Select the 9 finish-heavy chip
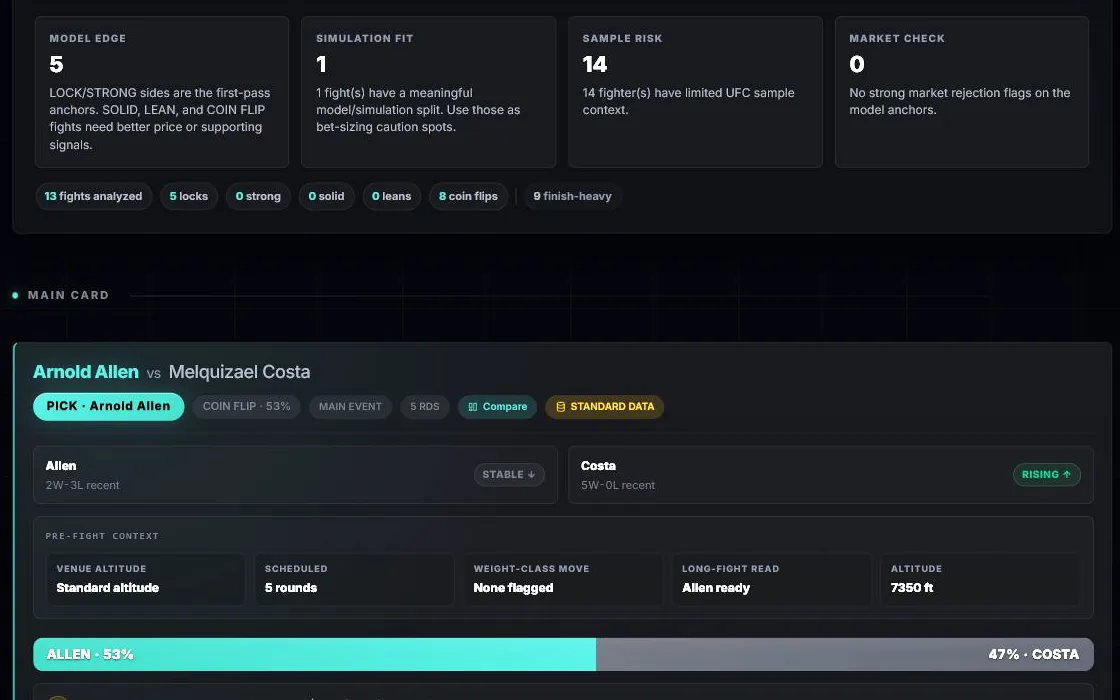The height and width of the screenshot is (700, 1120). [x=572, y=196]
